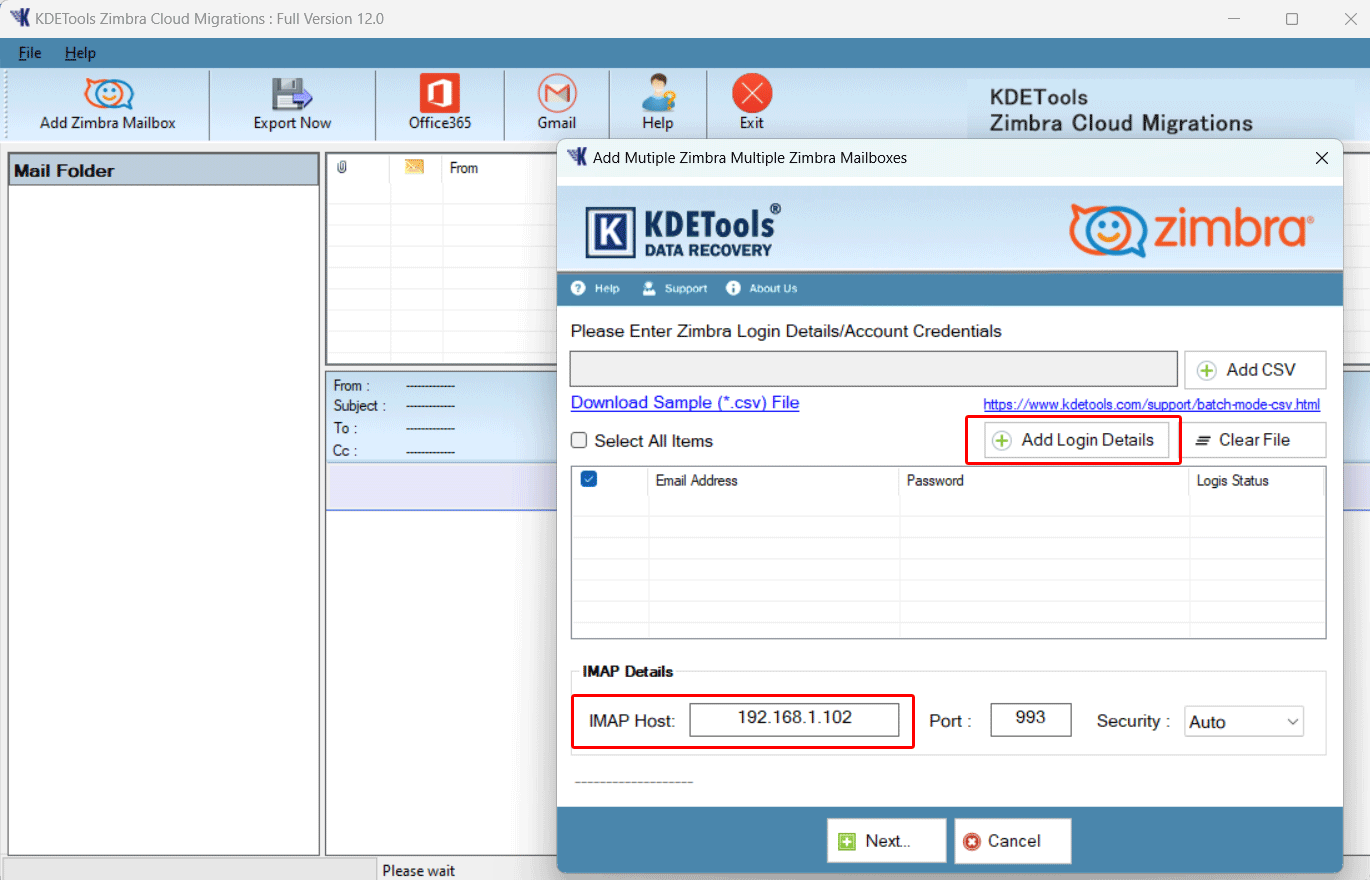Choose the Gmail migration option
1370x880 pixels.
click(556, 102)
